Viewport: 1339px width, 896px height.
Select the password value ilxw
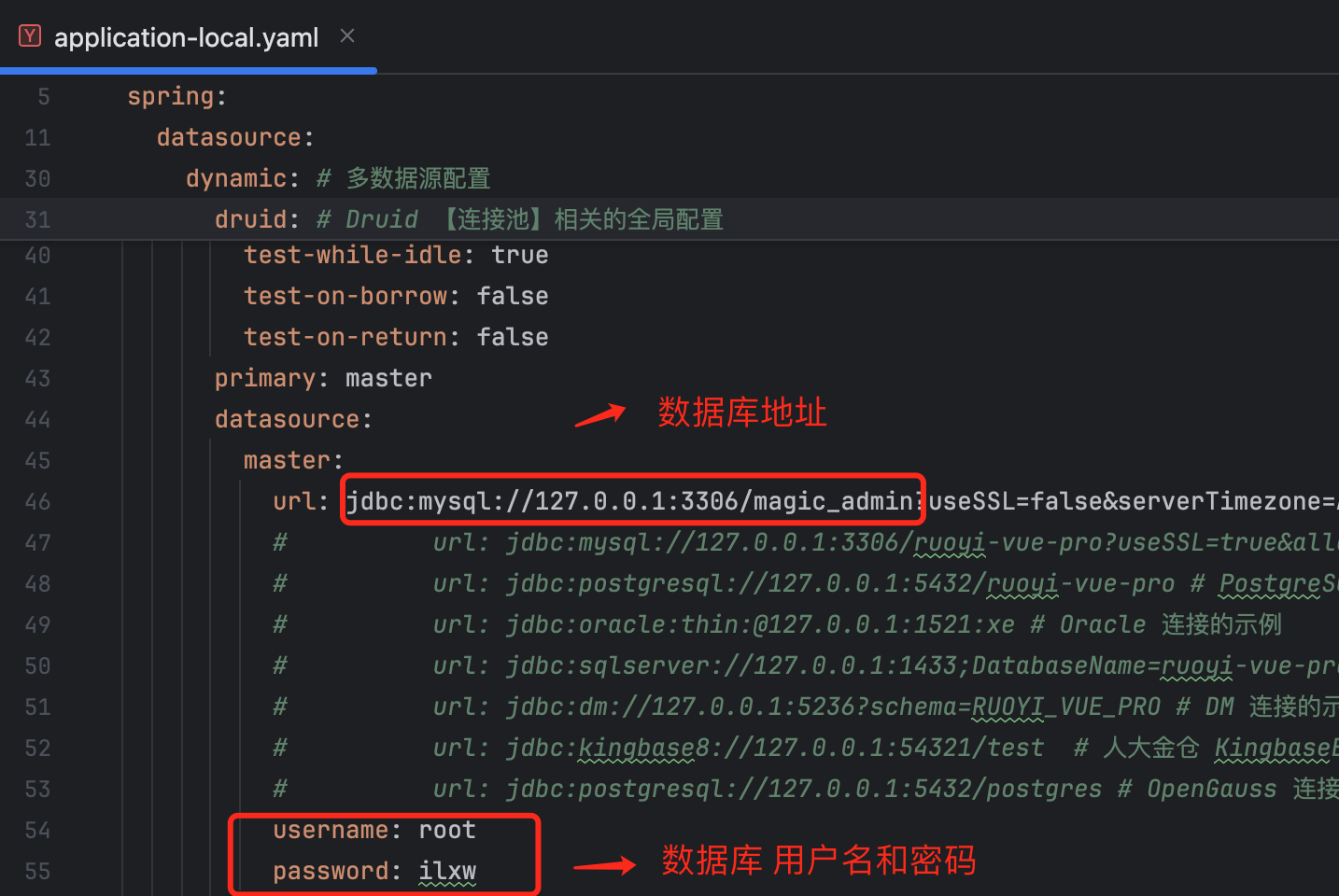click(x=447, y=871)
